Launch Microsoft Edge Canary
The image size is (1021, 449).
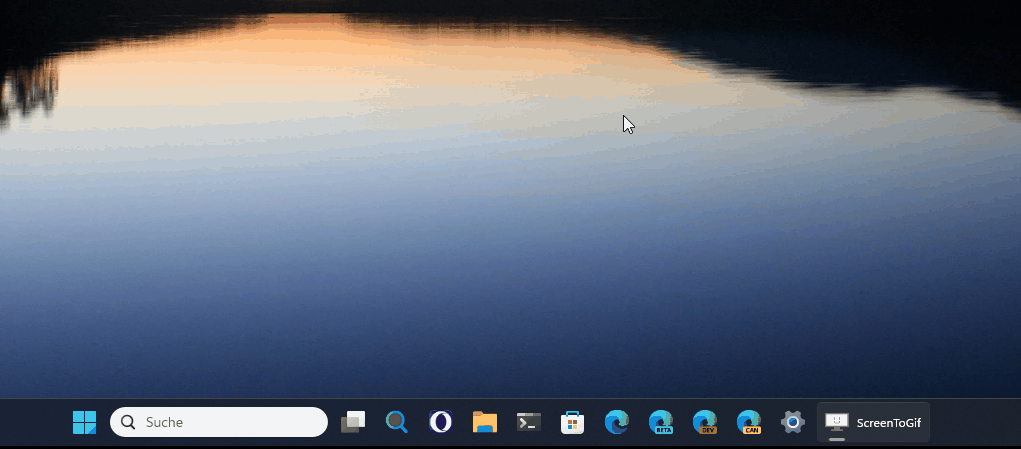point(749,422)
